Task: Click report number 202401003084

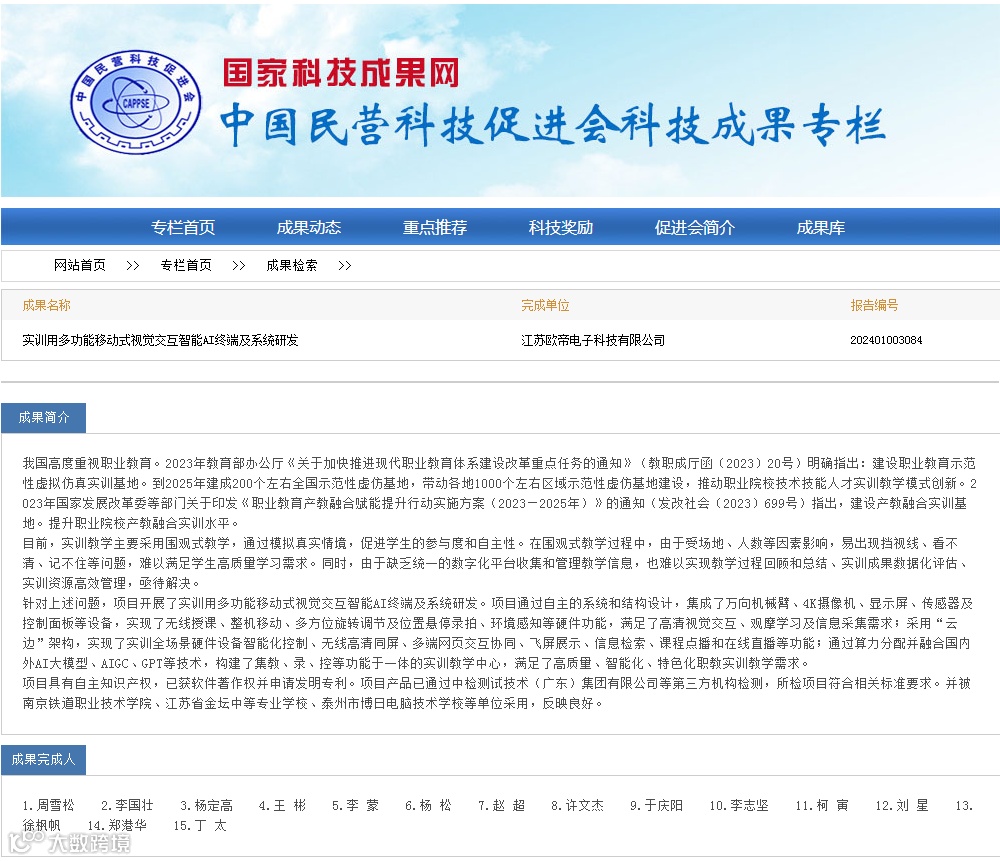Action: click(886, 340)
